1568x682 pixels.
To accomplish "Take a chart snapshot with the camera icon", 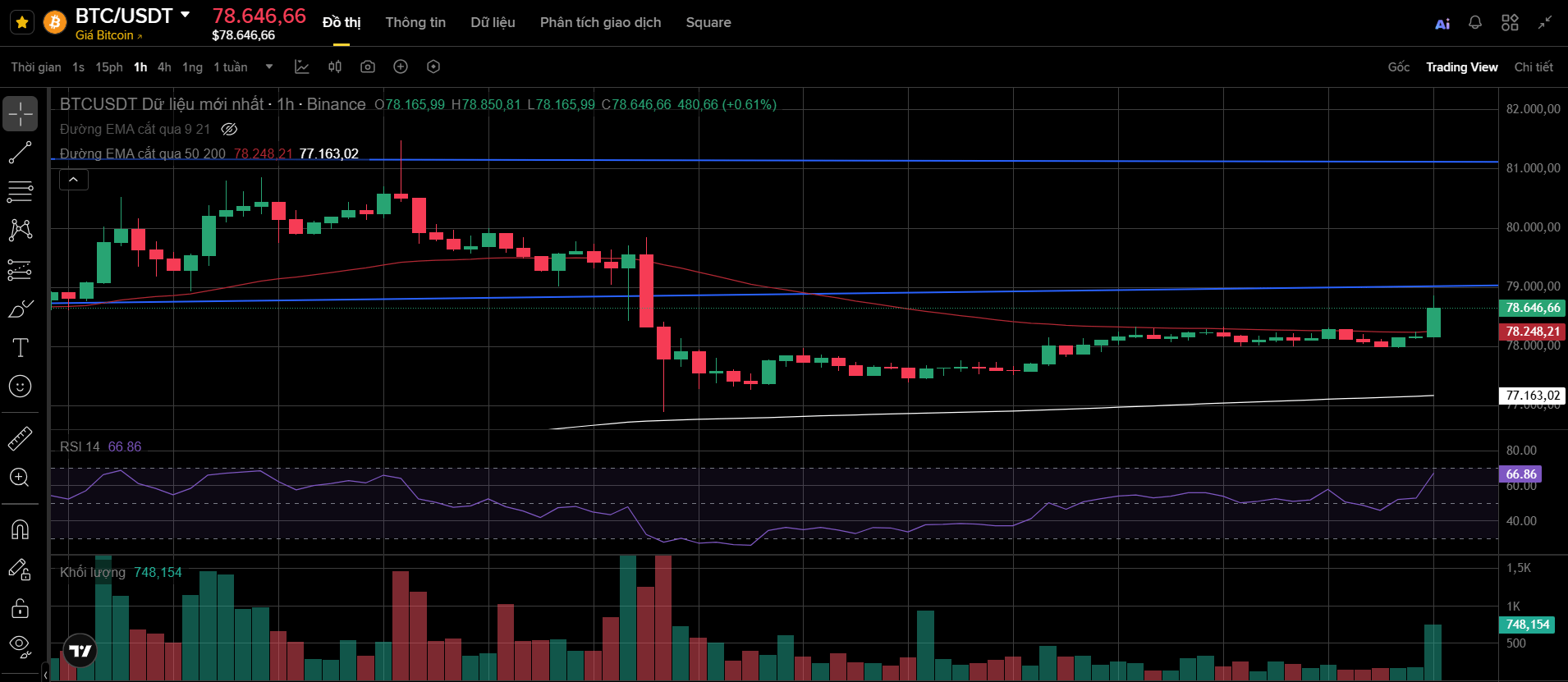I will click(x=368, y=67).
